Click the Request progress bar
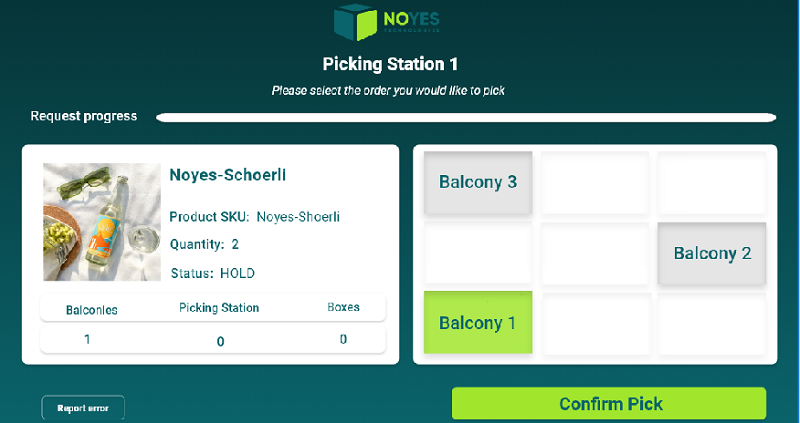This screenshot has width=800, height=423. pyautogui.click(x=466, y=117)
